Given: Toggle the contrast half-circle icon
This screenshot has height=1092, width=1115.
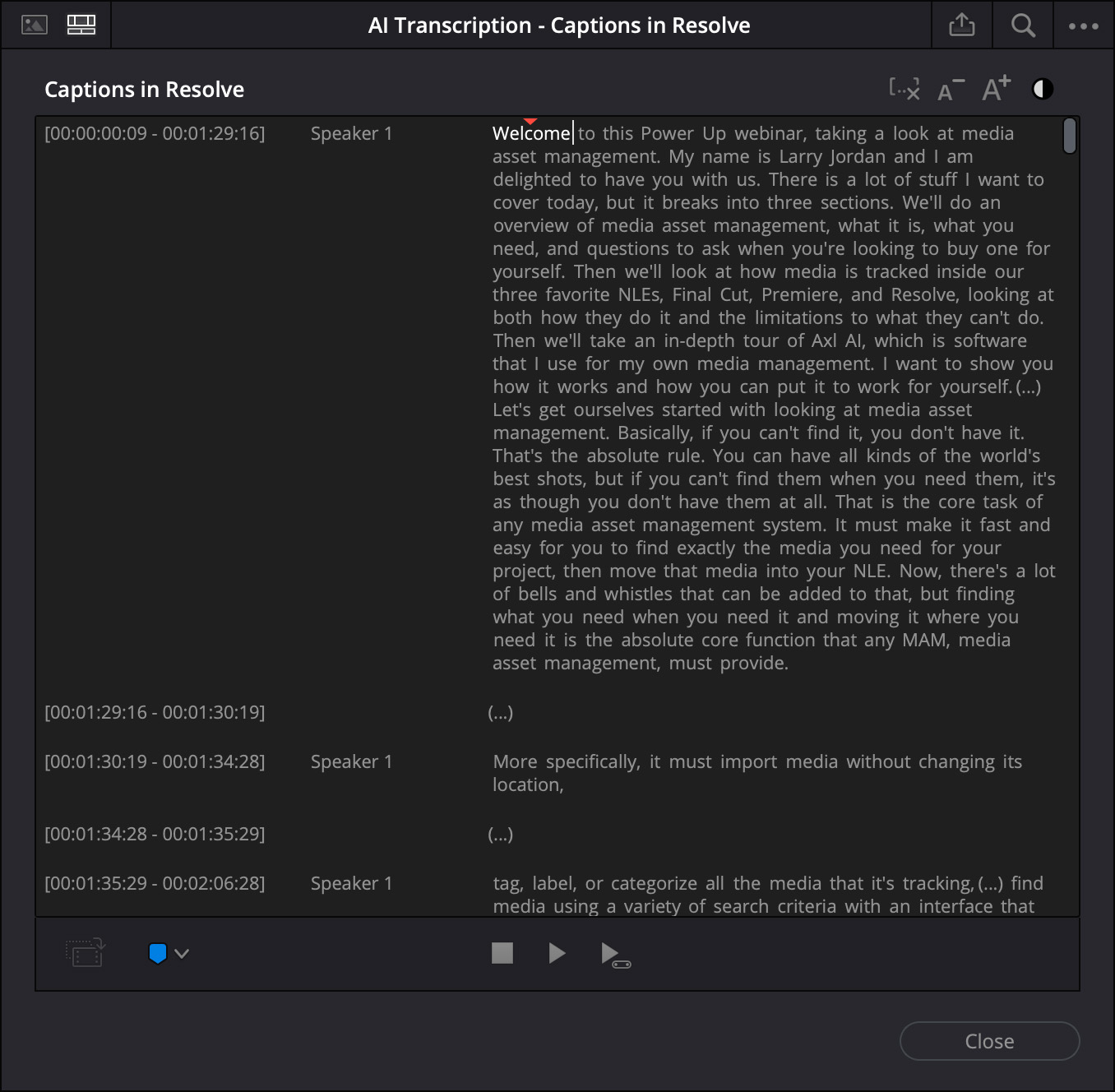Looking at the screenshot, I should pos(1042,89).
